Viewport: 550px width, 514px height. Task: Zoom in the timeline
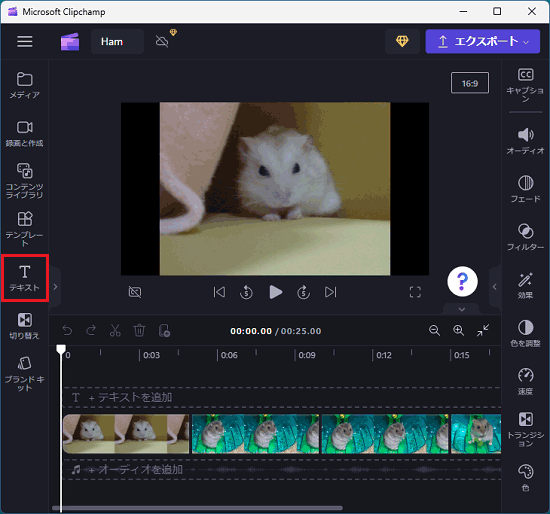[458, 331]
